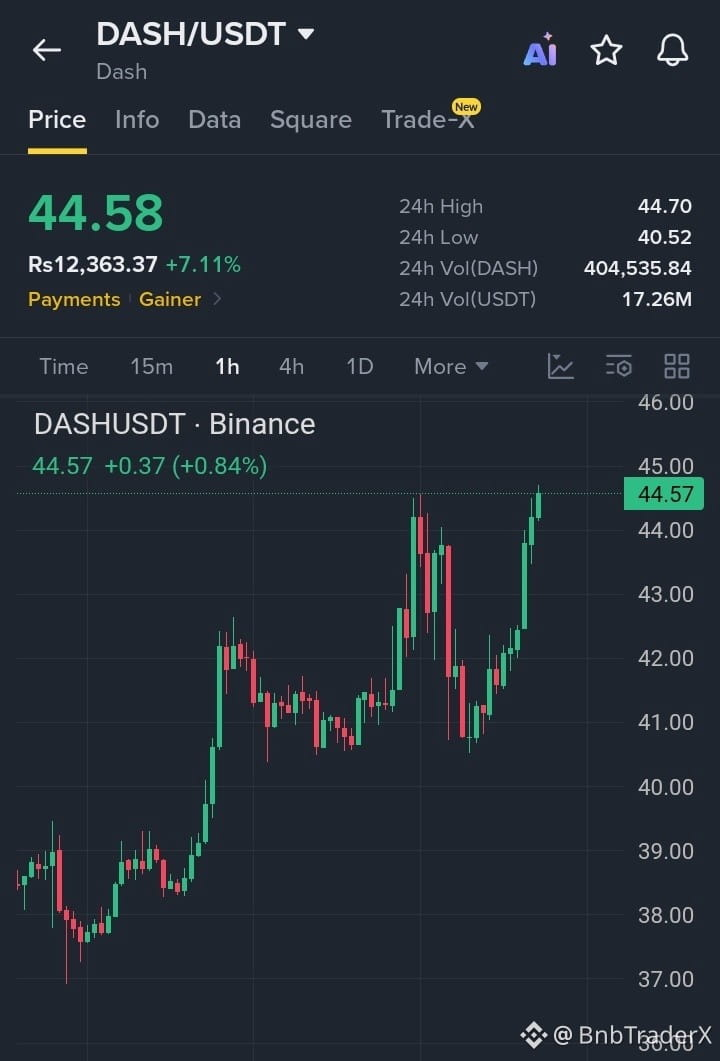Viewport: 720px width, 1061px height.
Task: Open chart settings list-gear icon
Action: pyautogui.click(x=618, y=366)
